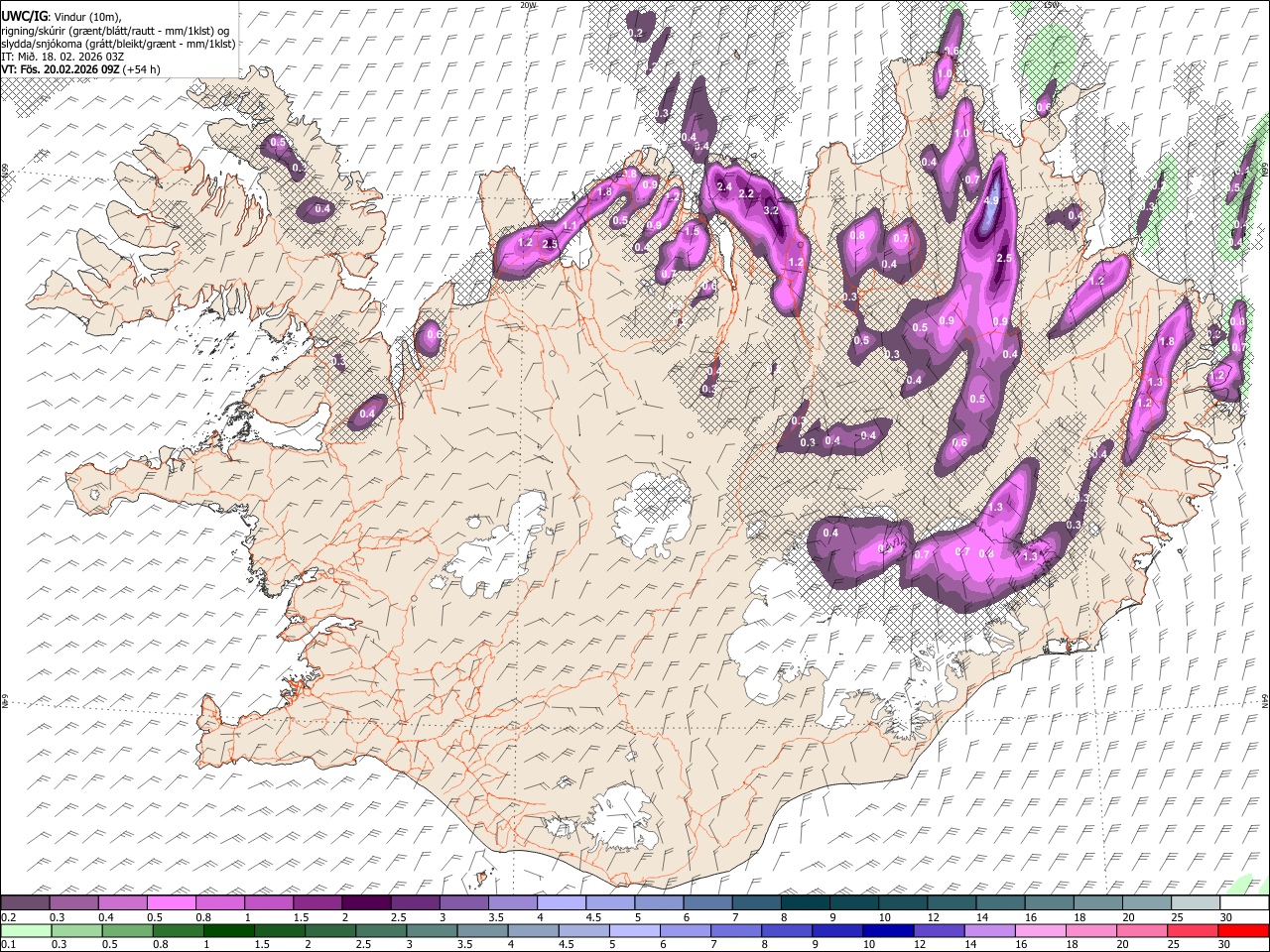Click the 'slydda/snjókoma' legend description line
The width and height of the screenshot is (1270, 952).
[x=118, y=44]
